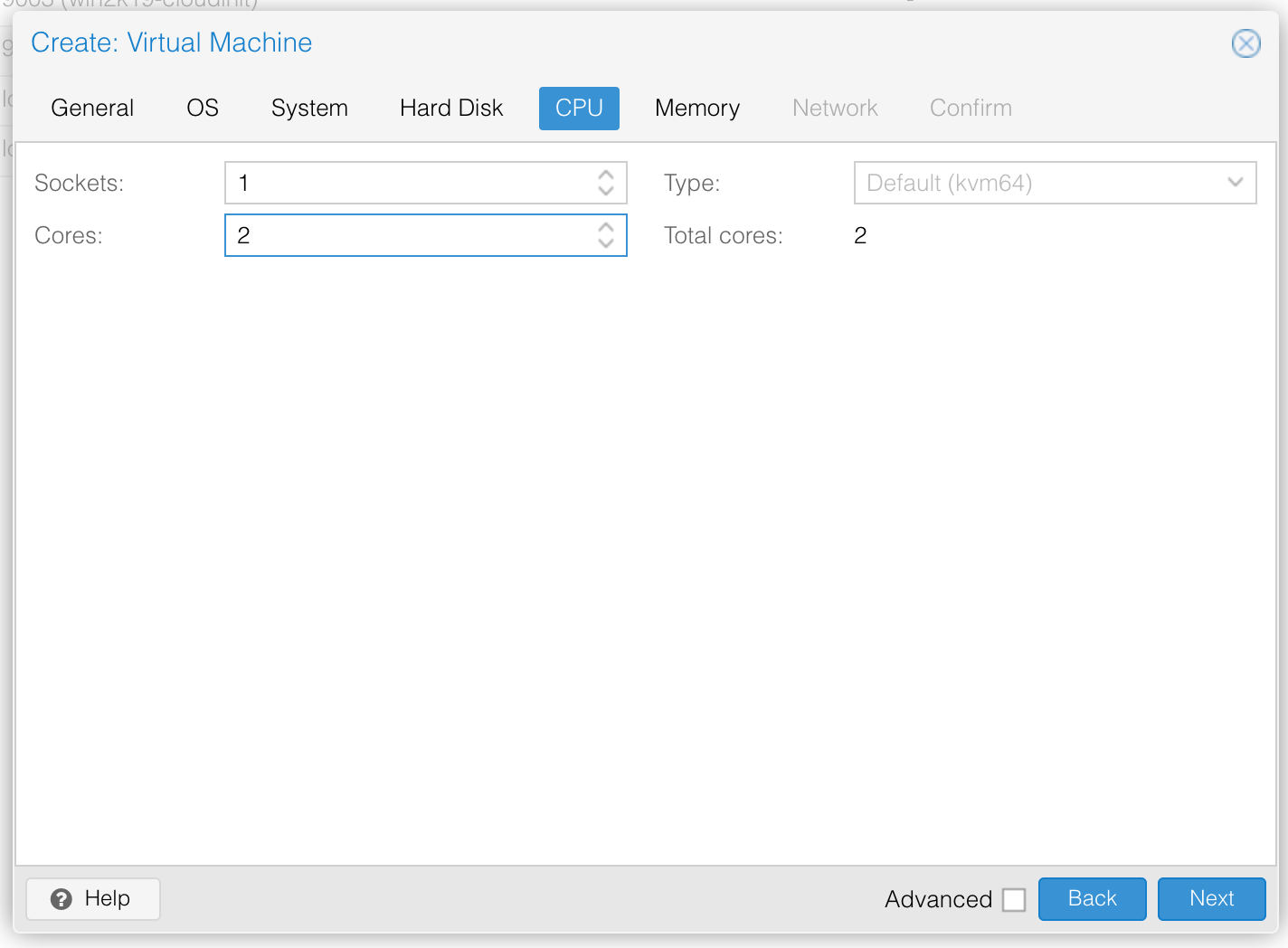
Task: Click the Confirm tab
Action: coord(970,108)
